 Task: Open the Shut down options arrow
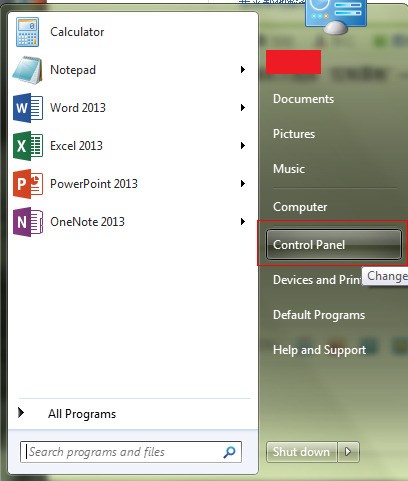tap(348, 452)
